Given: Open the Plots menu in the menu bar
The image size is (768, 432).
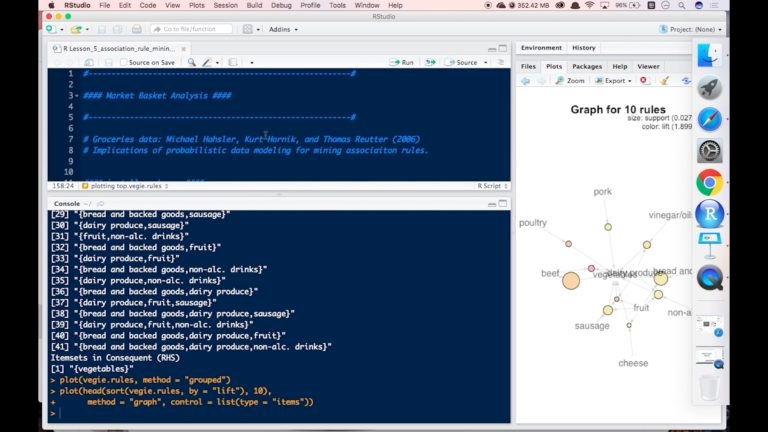Looking at the screenshot, I should coord(196,5).
